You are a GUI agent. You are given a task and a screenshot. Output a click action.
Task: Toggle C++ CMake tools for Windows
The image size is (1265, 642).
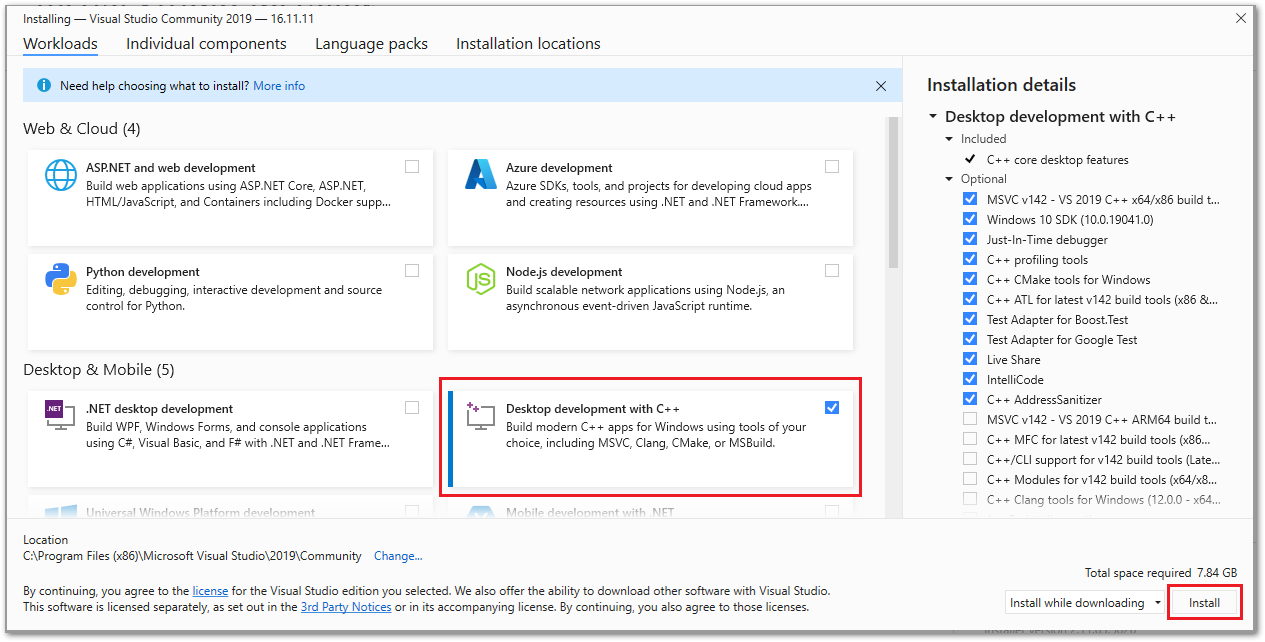(x=969, y=279)
